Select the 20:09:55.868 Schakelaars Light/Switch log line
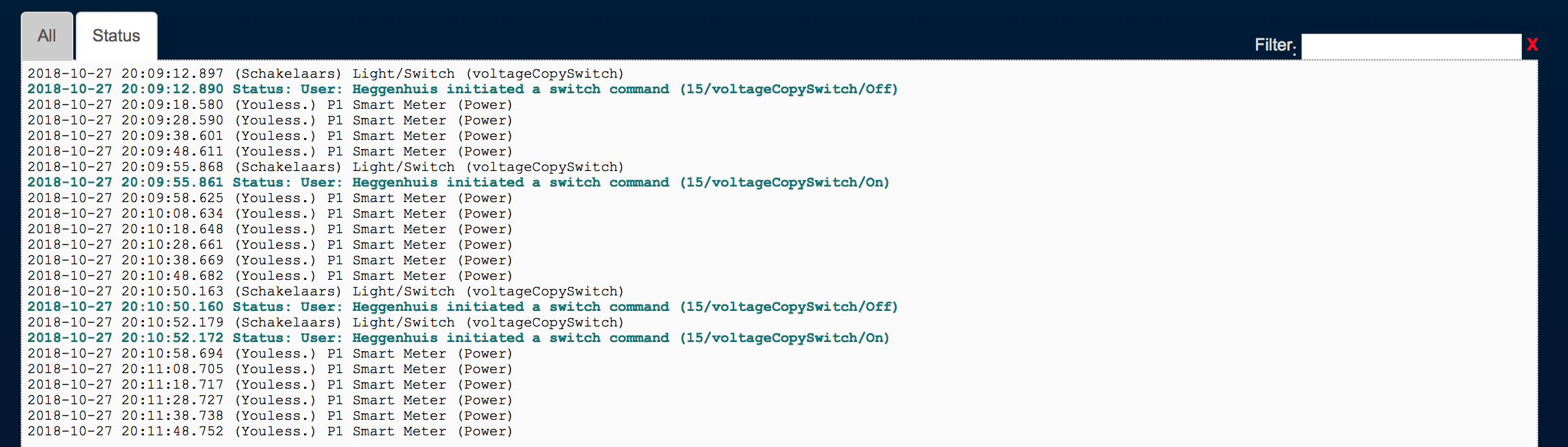Image resolution: width=1568 pixels, height=447 pixels. coord(326,167)
